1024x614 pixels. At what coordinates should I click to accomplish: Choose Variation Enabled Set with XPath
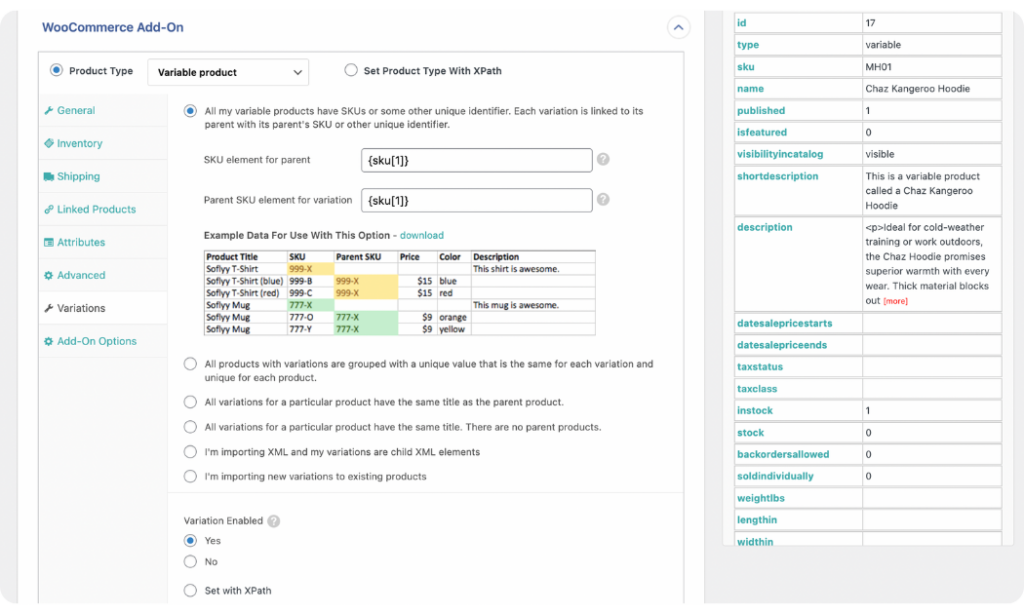190,590
